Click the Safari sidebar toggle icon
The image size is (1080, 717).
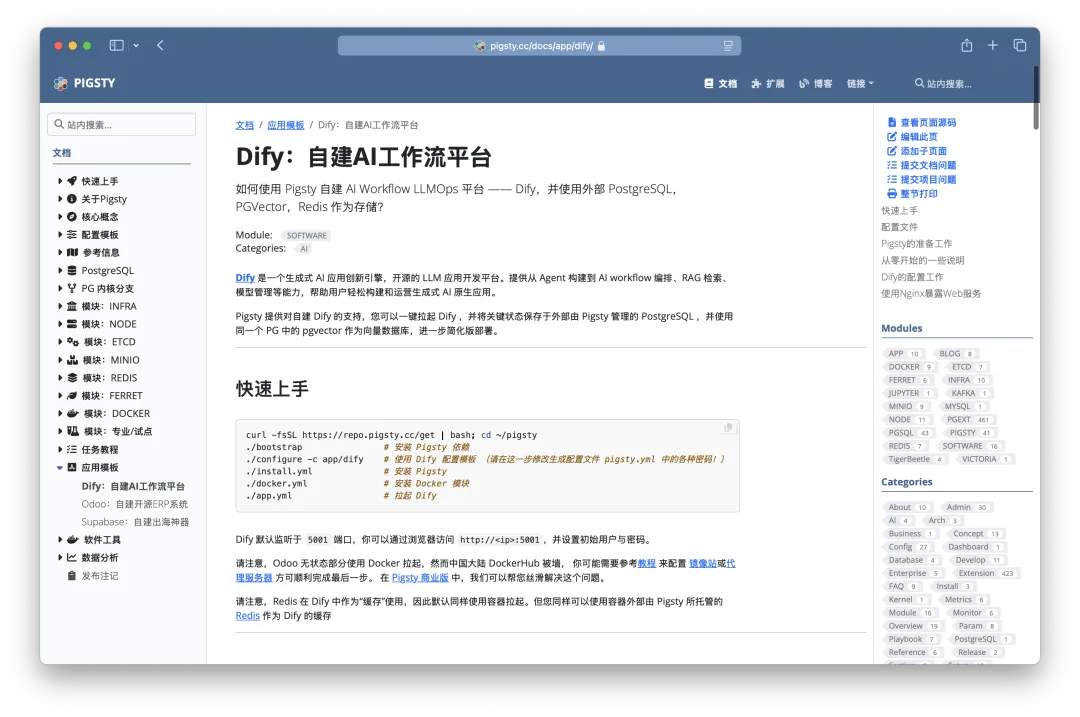[116, 45]
